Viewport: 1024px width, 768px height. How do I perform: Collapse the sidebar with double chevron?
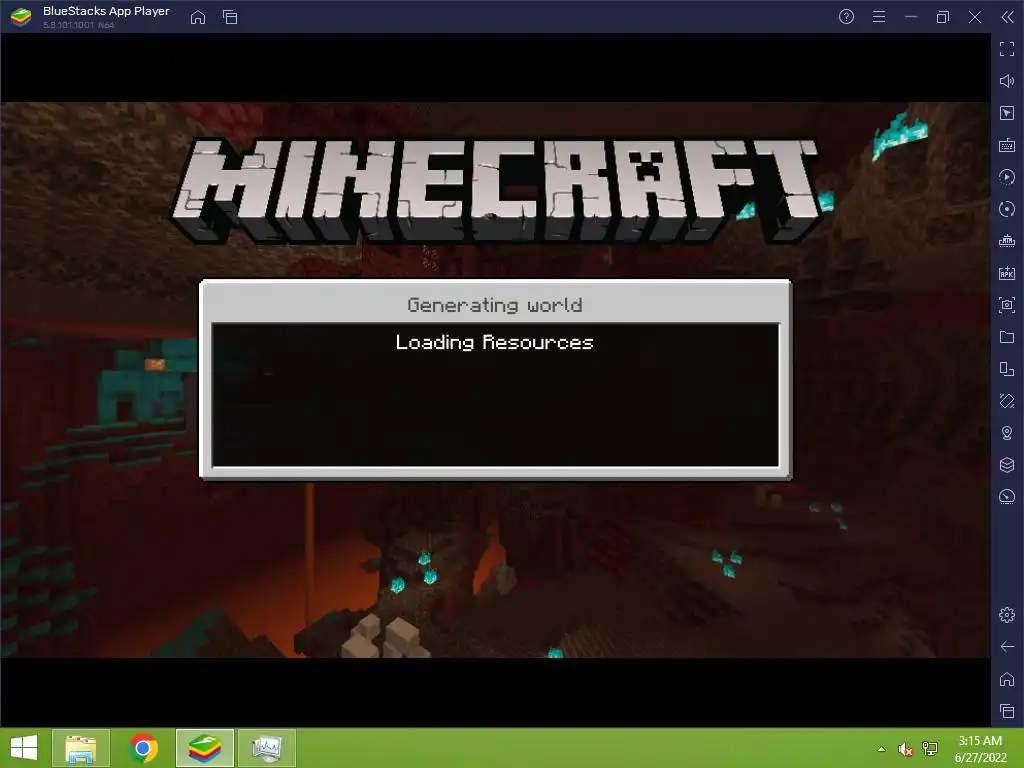coord(1007,17)
